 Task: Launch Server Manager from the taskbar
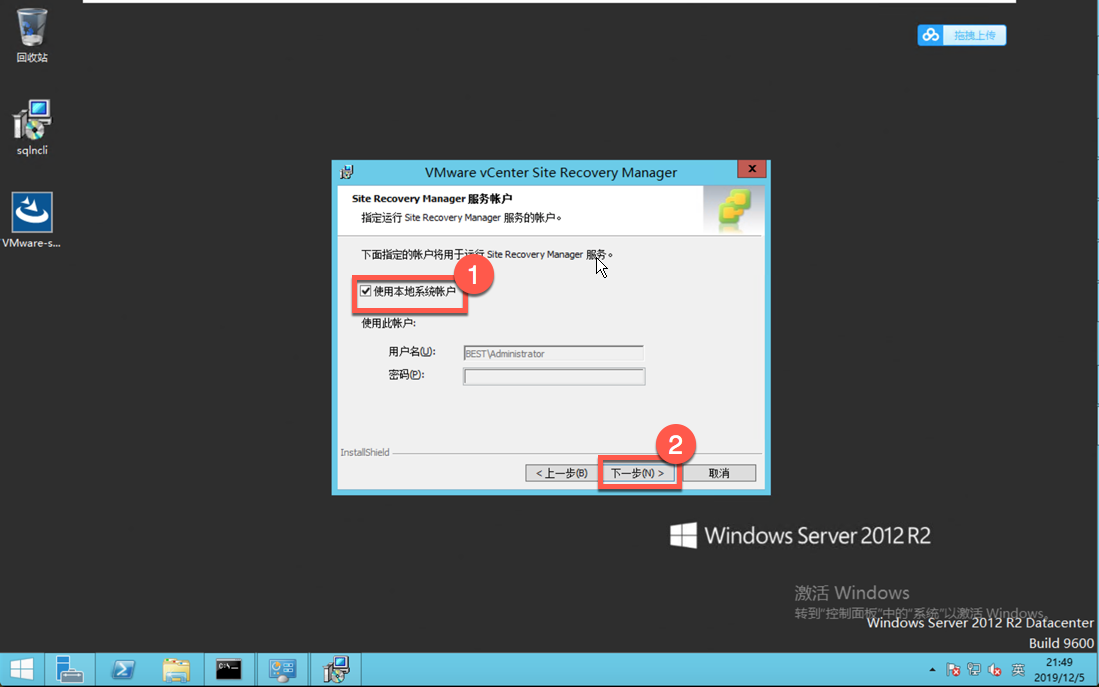[x=70, y=669]
